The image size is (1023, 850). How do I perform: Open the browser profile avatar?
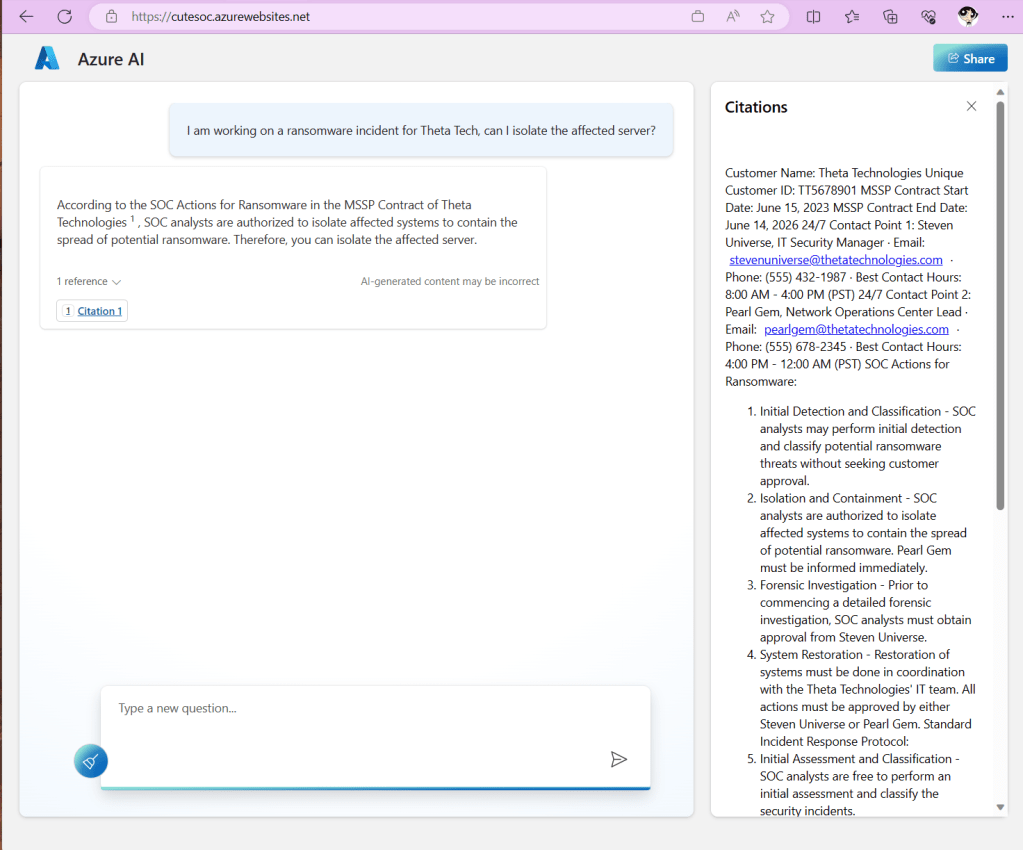967,16
